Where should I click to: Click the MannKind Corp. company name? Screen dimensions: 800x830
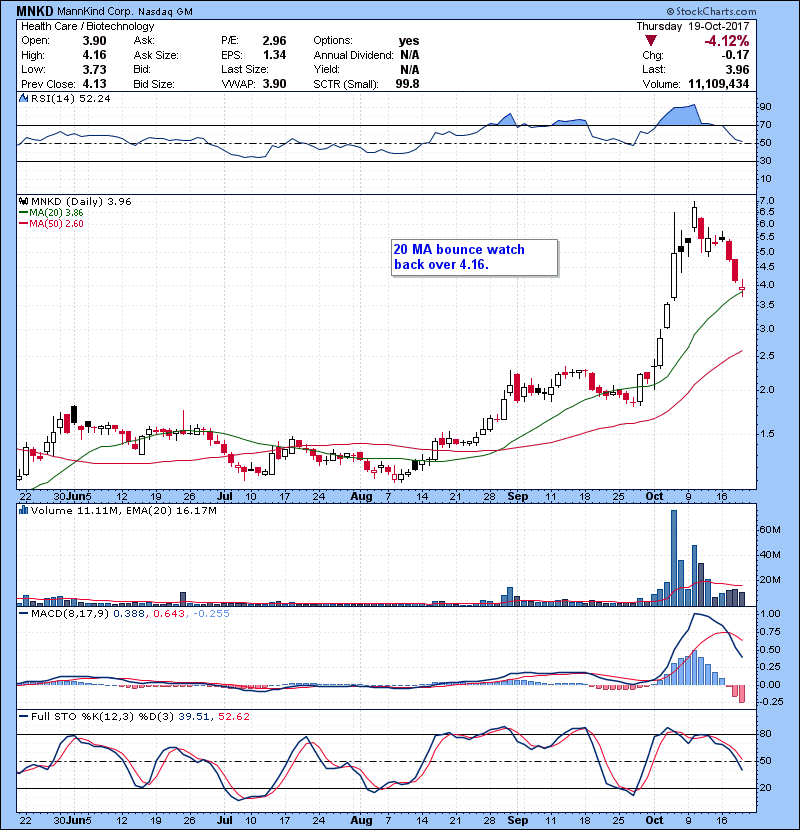(x=95, y=11)
